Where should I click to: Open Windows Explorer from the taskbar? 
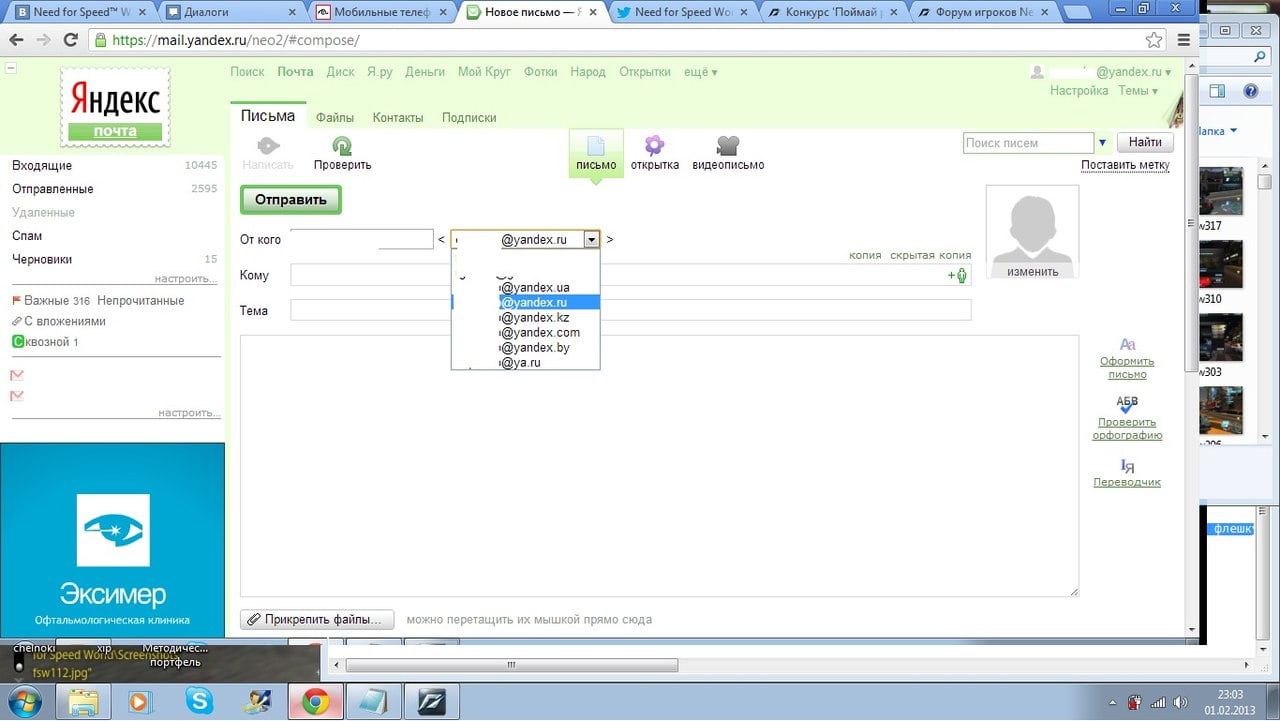click(84, 702)
